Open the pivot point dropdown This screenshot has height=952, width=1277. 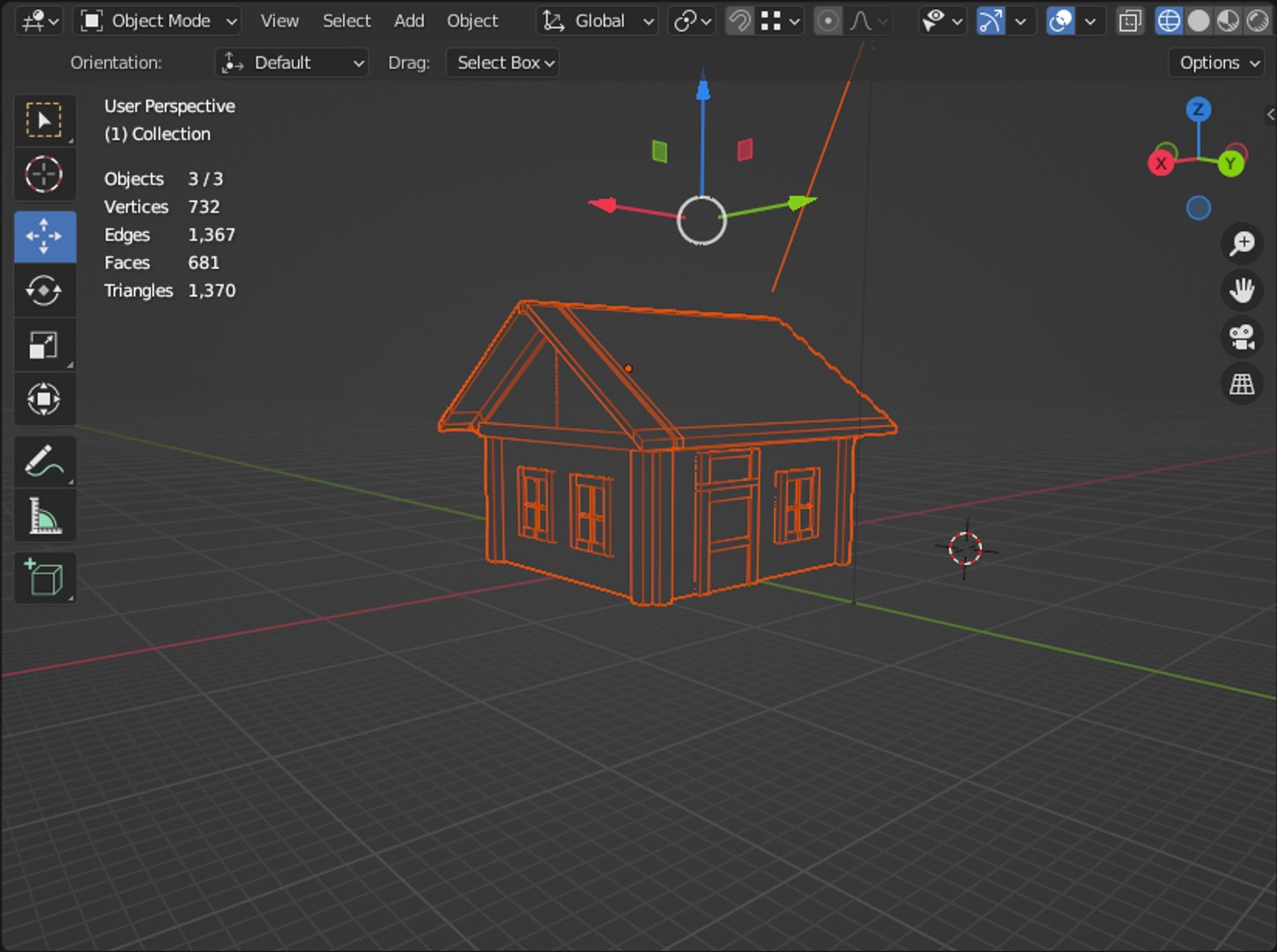692,20
